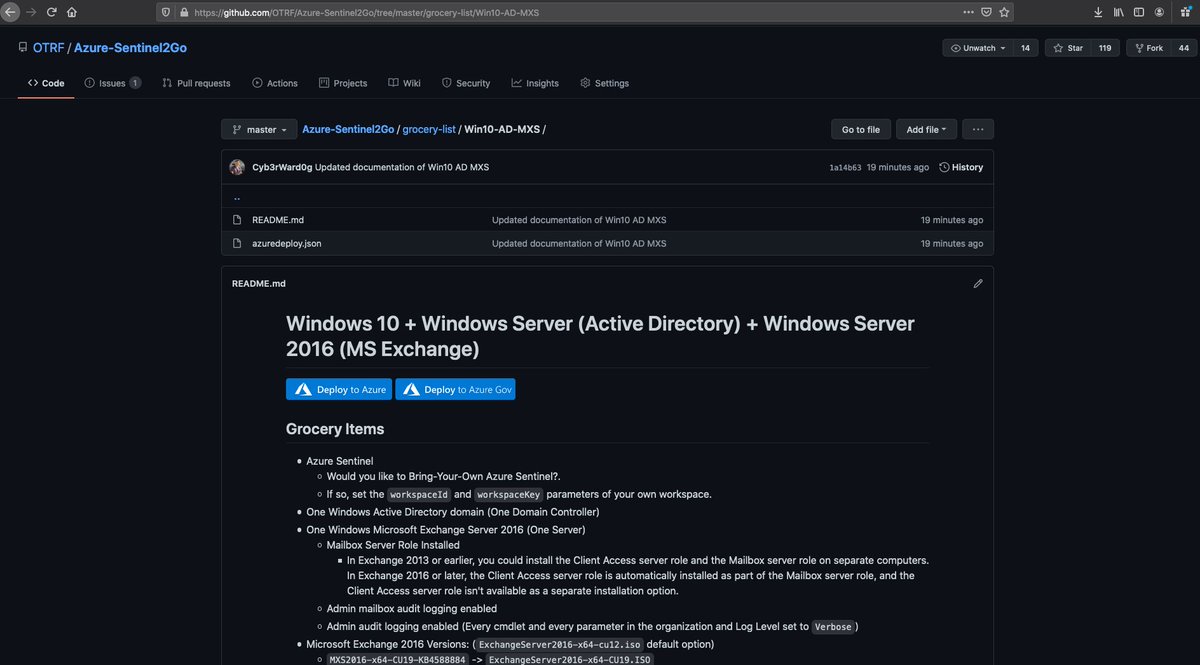Open the OTRF organization link

coord(49,48)
